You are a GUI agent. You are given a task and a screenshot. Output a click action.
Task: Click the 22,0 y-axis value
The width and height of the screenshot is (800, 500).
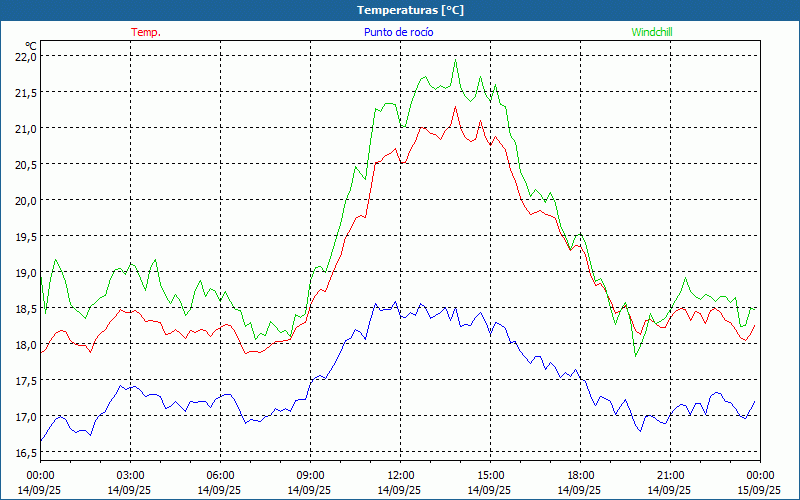(x=25, y=57)
